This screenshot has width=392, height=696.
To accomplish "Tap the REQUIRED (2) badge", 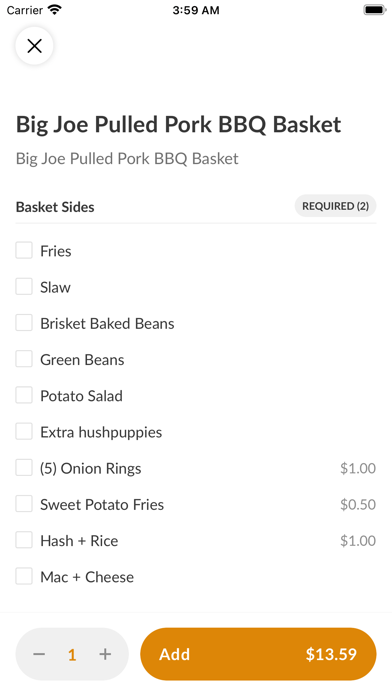I will (x=336, y=206).
